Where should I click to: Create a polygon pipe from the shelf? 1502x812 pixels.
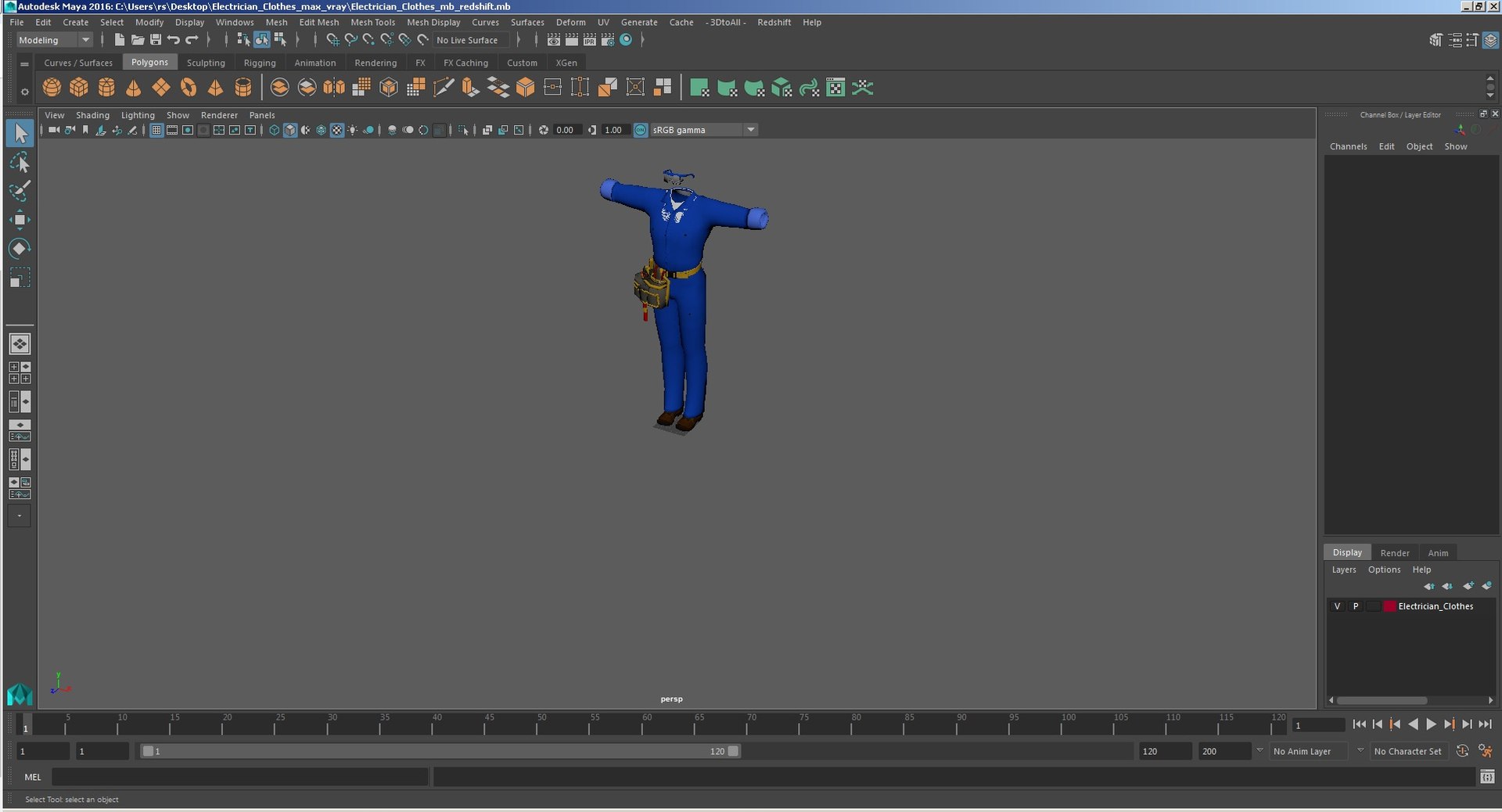[243, 88]
